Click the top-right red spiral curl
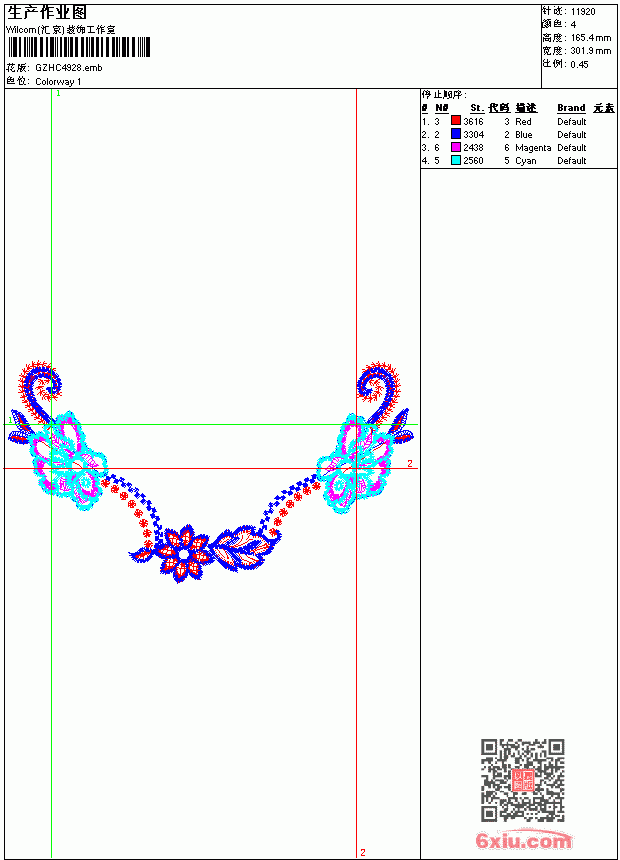 [x=379, y=384]
